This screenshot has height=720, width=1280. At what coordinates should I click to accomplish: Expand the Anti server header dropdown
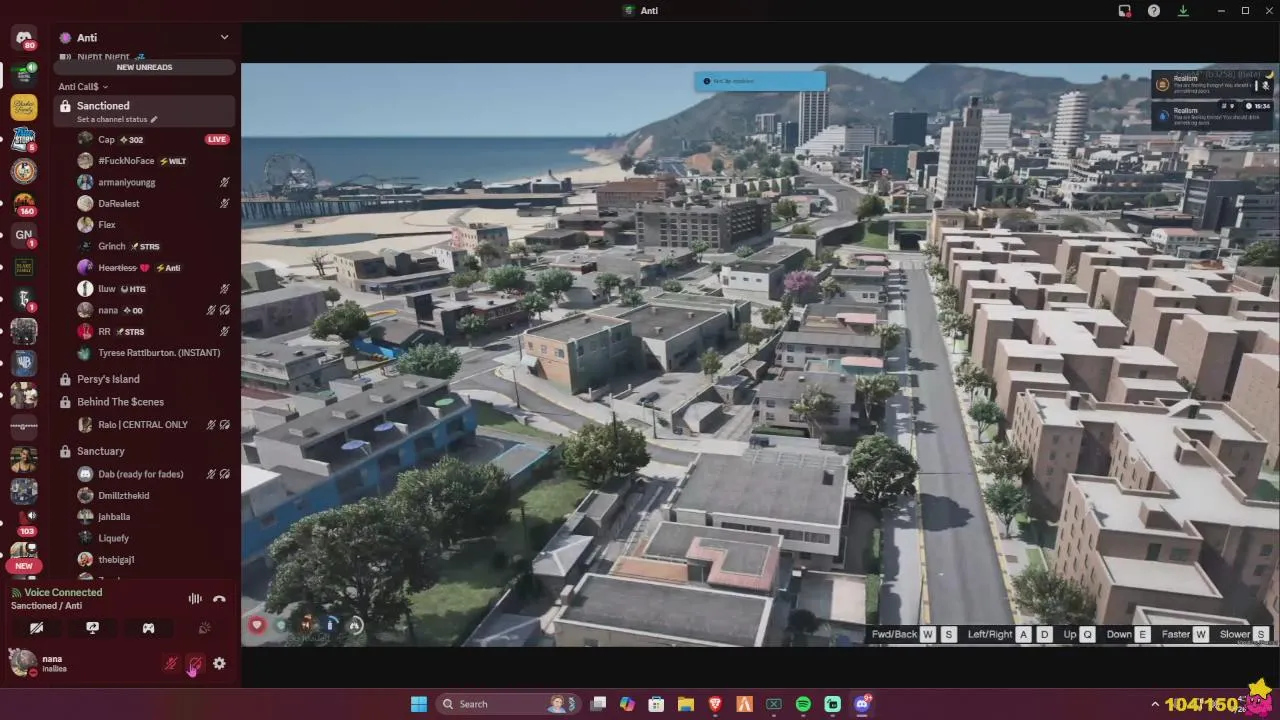pyautogui.click(x=224, y=37)
